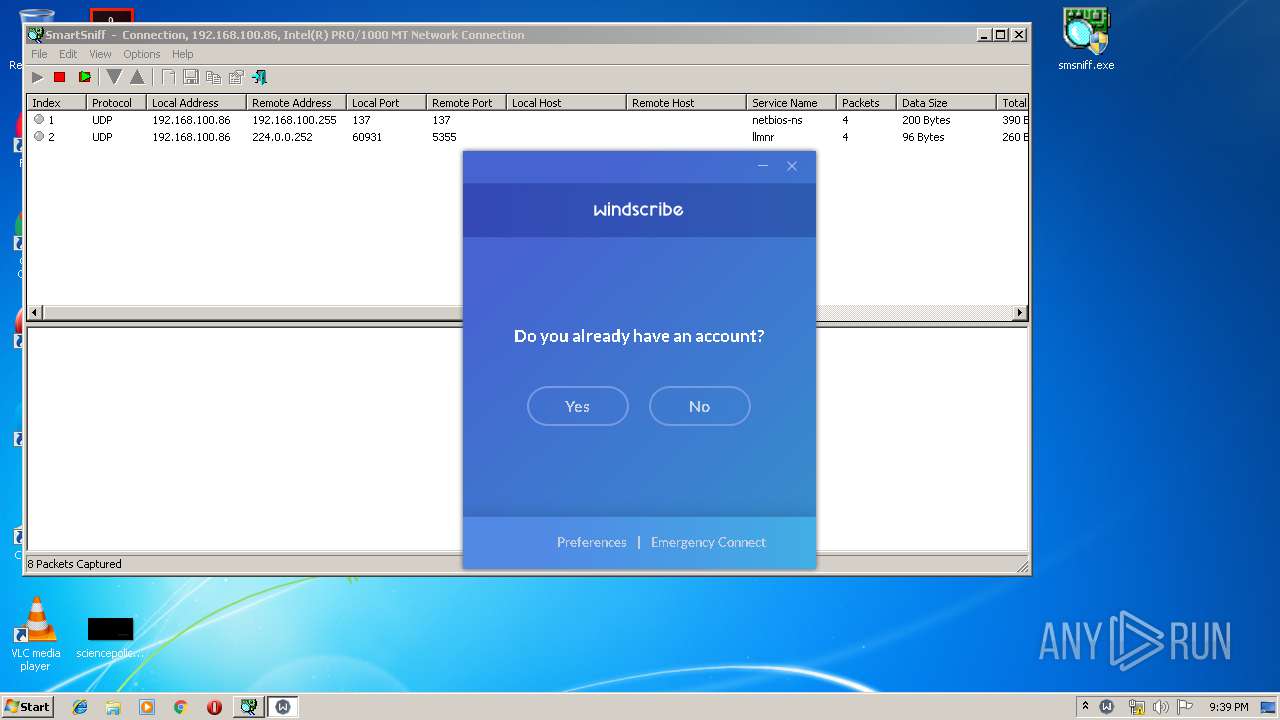
Task: Select the black sciencepolic... desktop file
Action: click(x=110, y=638)
